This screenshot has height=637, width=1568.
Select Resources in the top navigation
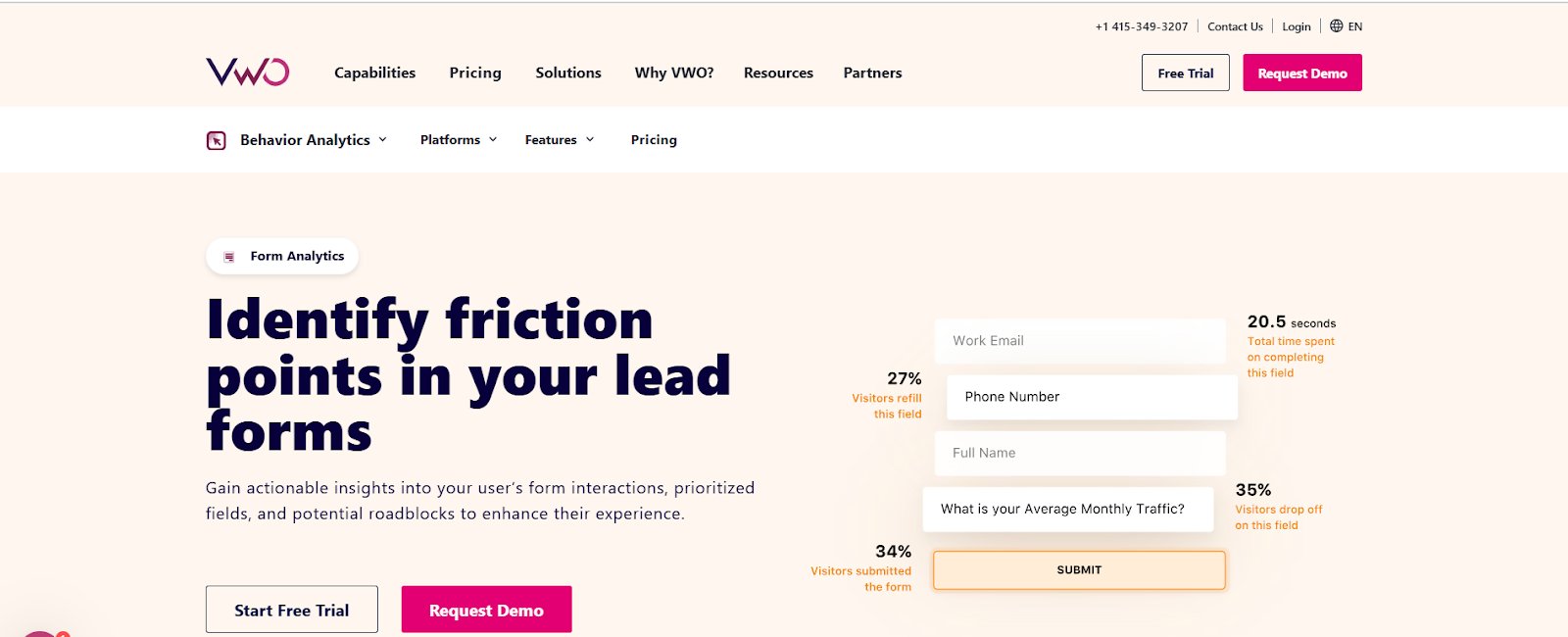click(778, 73)
